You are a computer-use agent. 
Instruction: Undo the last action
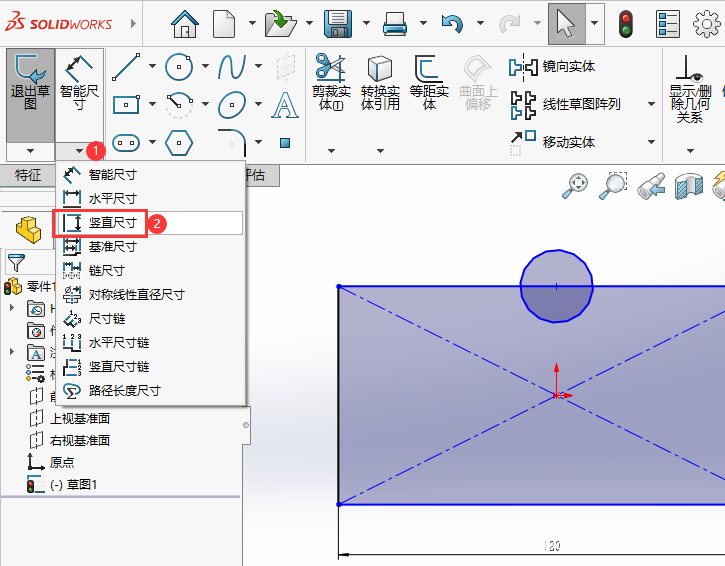(x=452, y=23)
